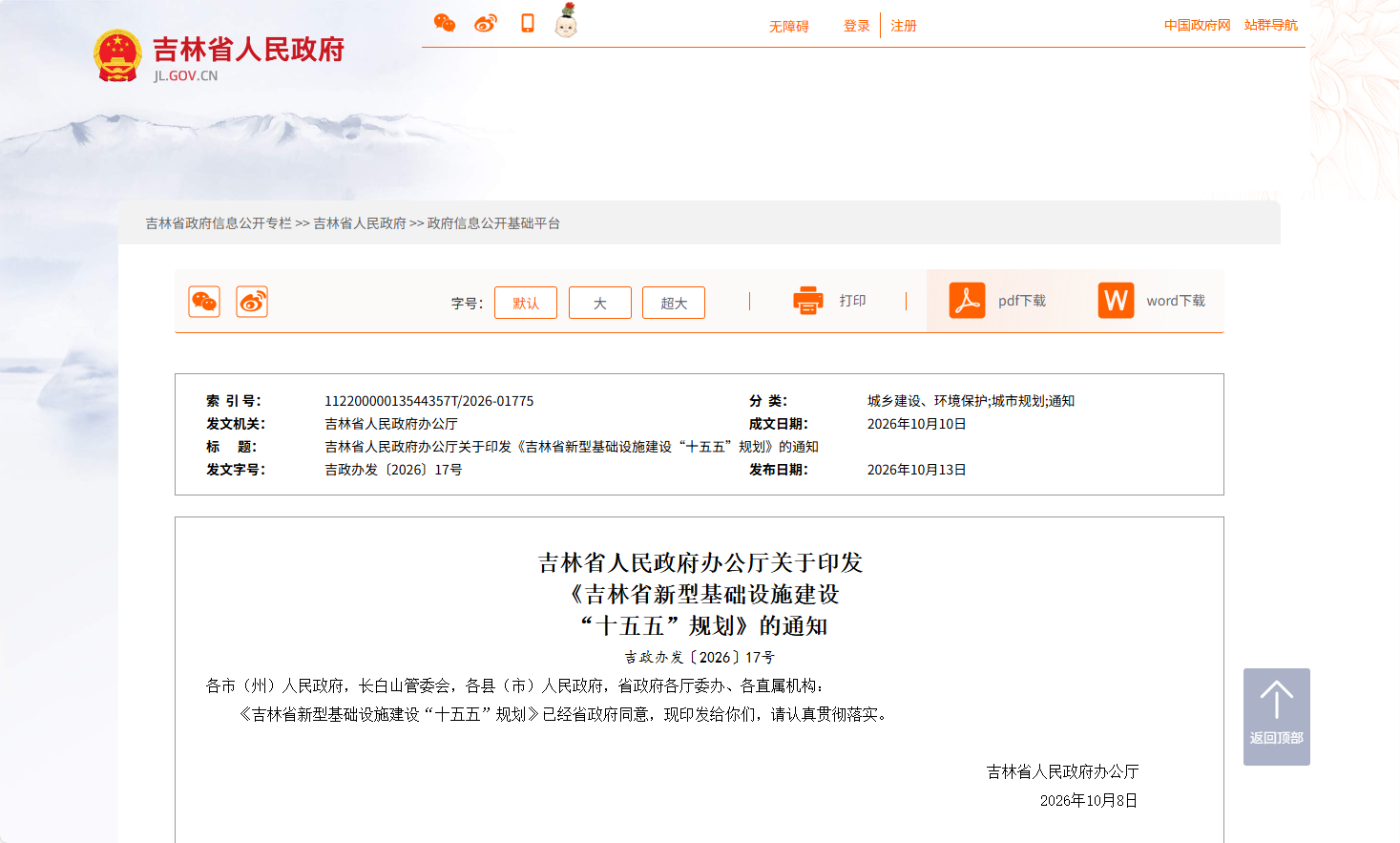
Task: Click the 吉林省人民政府 site logo
Action: click(219, 55)
